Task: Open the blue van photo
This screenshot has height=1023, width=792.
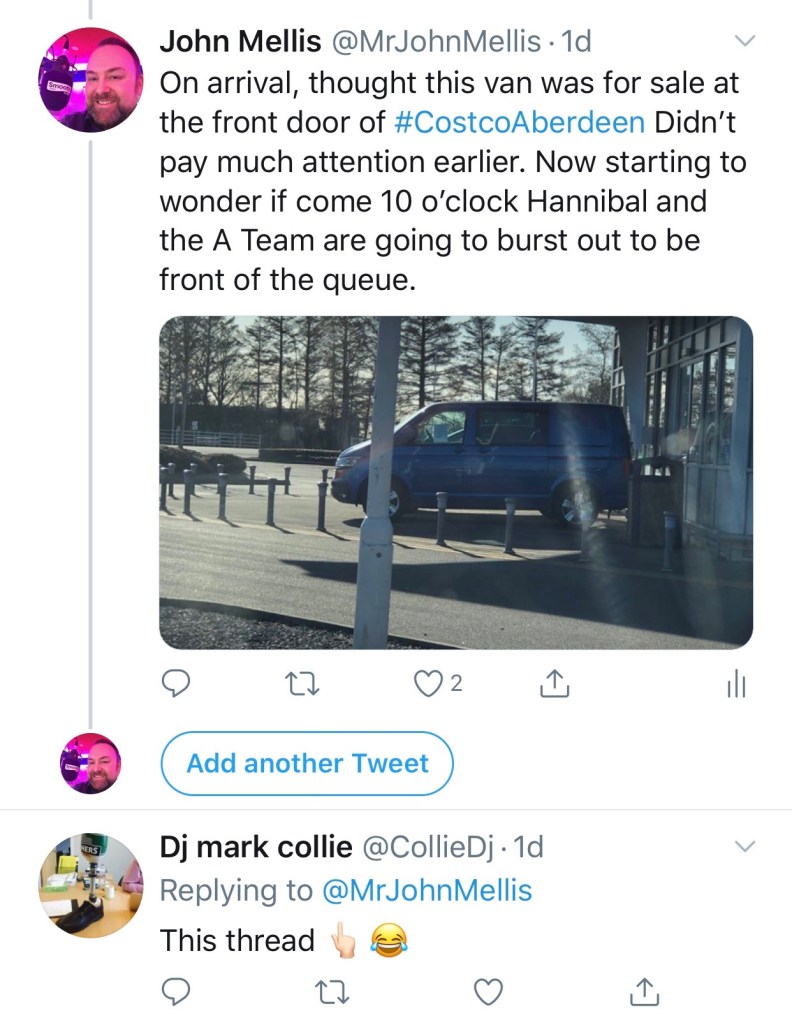Action: (456, 483)
